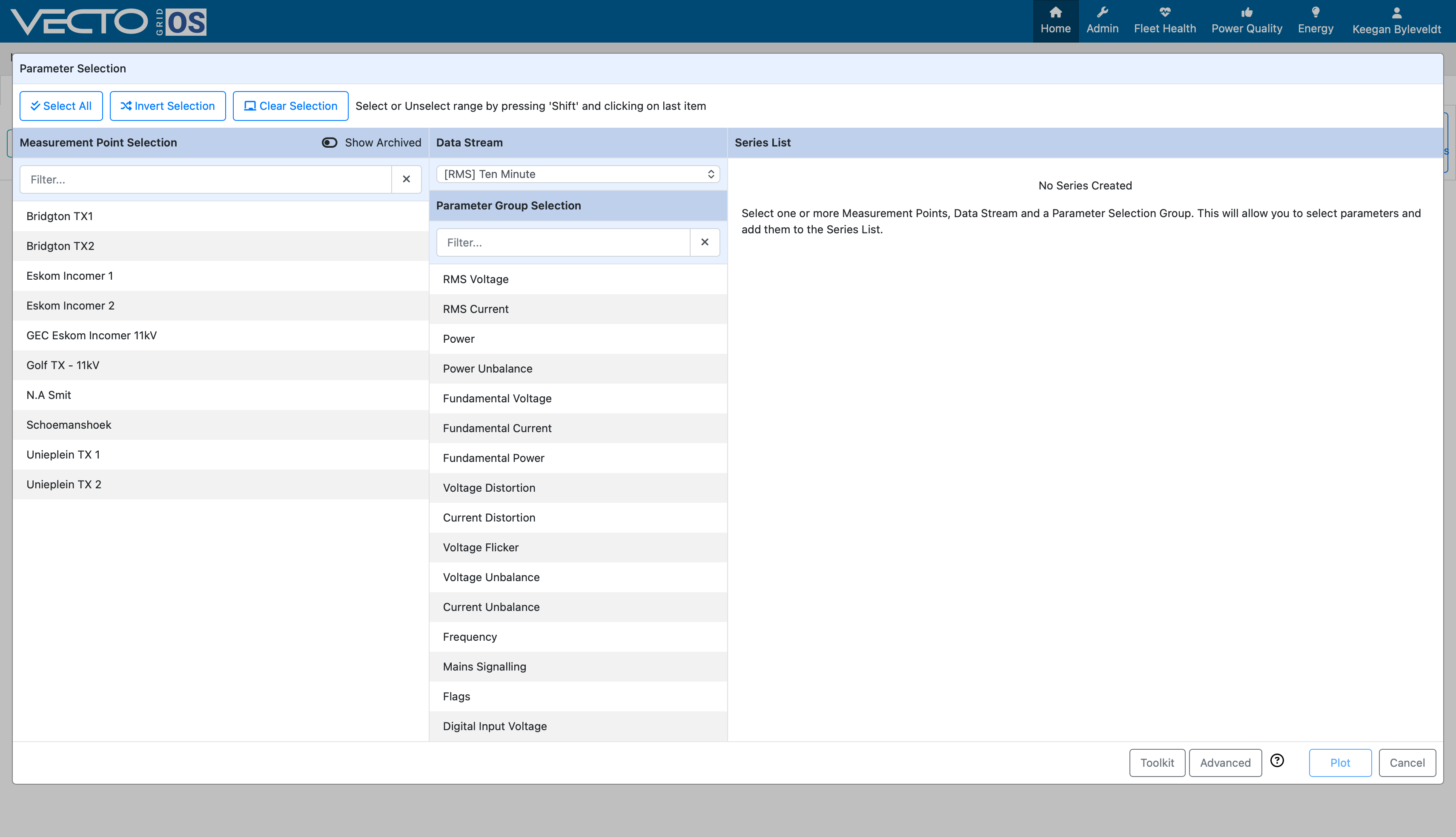This screenshot has height=837, width=1456.
Task: Select Eskom Incomer 1
Action: [x=221, y=276]
